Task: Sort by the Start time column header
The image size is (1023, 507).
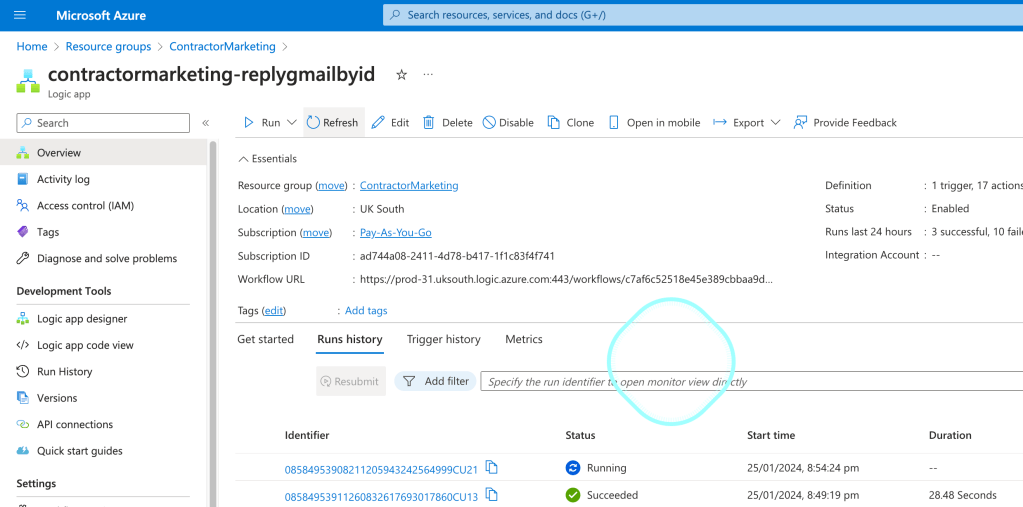Action: click(771, 435)
